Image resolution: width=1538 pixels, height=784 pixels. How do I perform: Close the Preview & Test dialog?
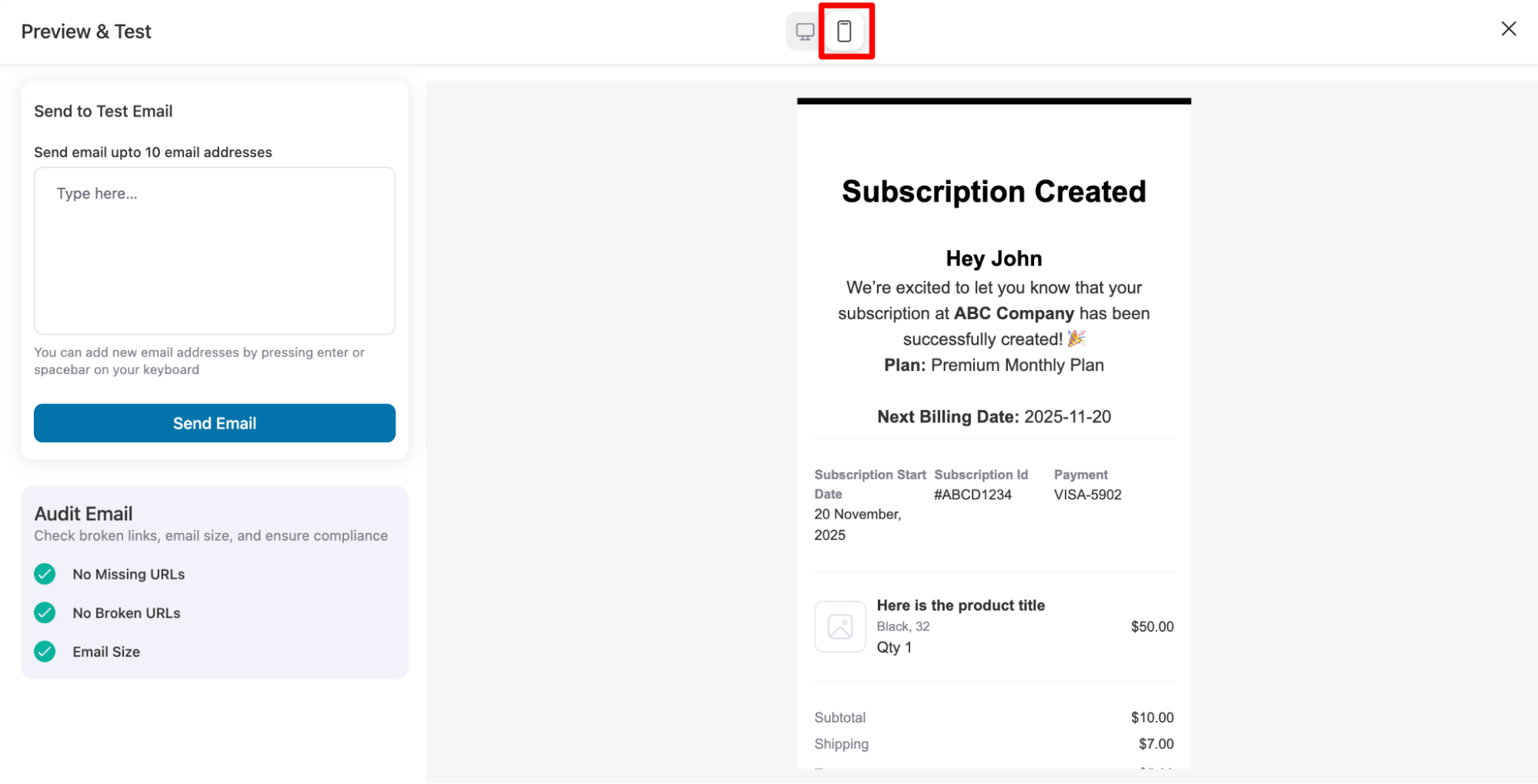click(x=1508, y=28)
